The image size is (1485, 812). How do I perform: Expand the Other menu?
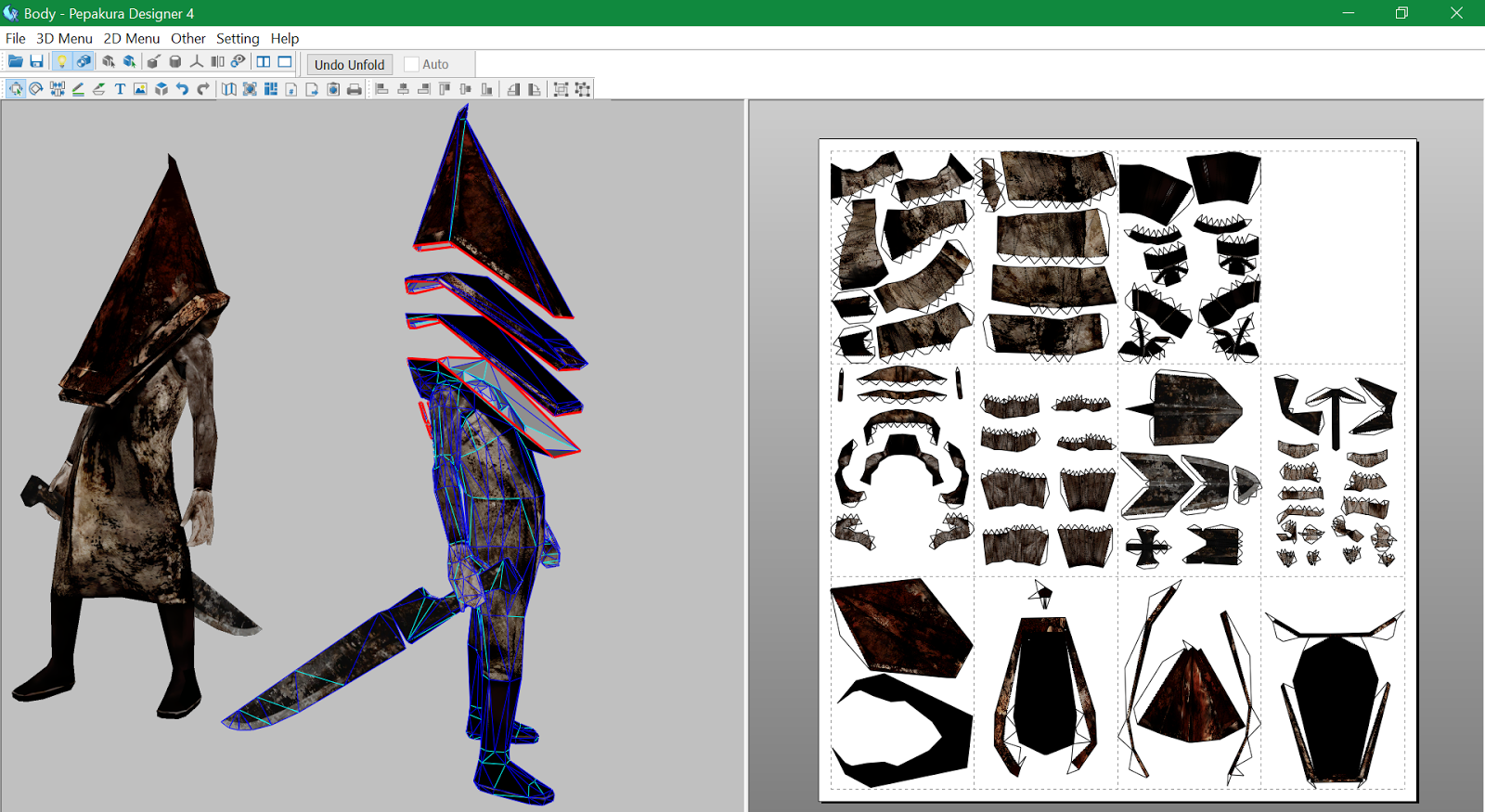187,39
